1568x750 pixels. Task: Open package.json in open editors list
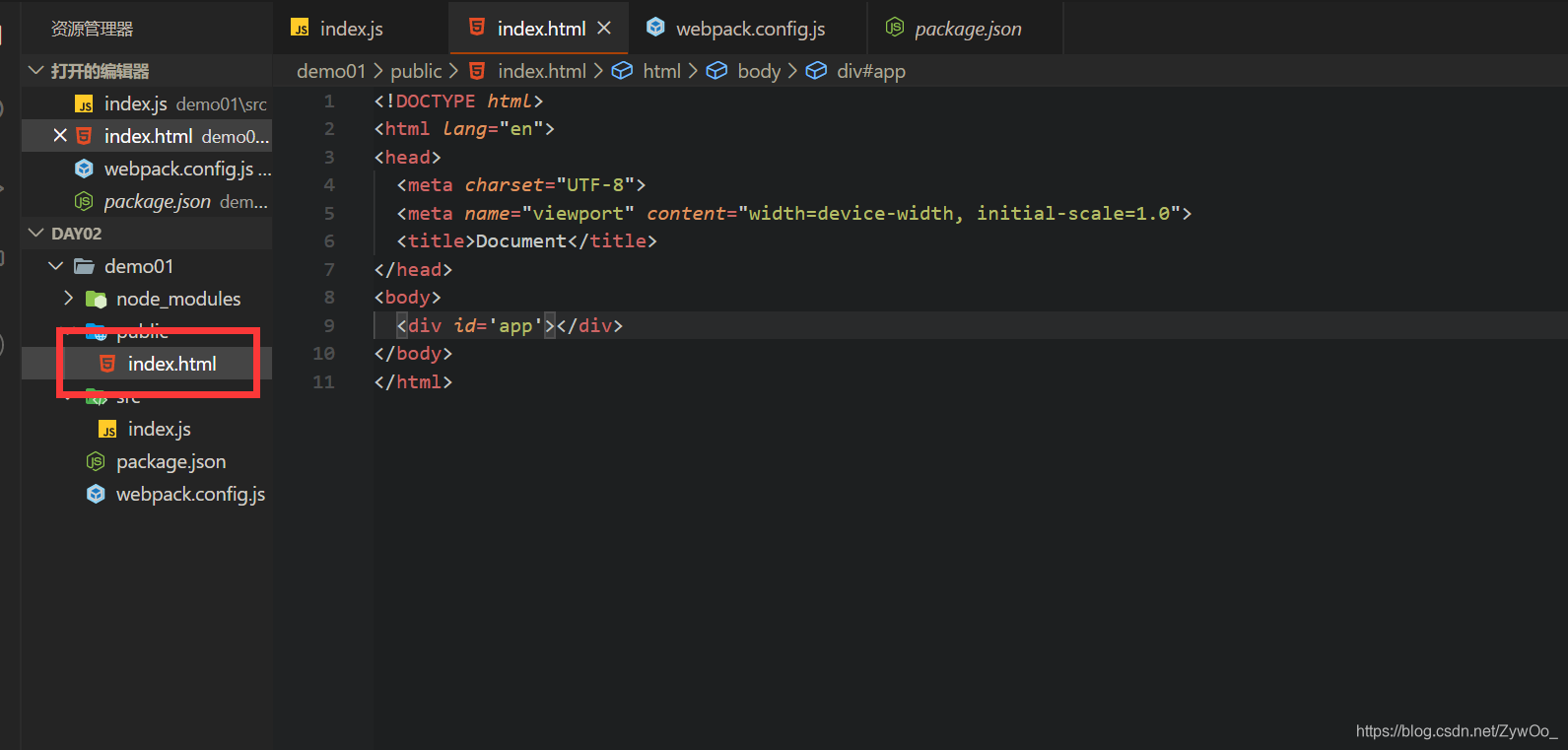click(x=147, y=201)
